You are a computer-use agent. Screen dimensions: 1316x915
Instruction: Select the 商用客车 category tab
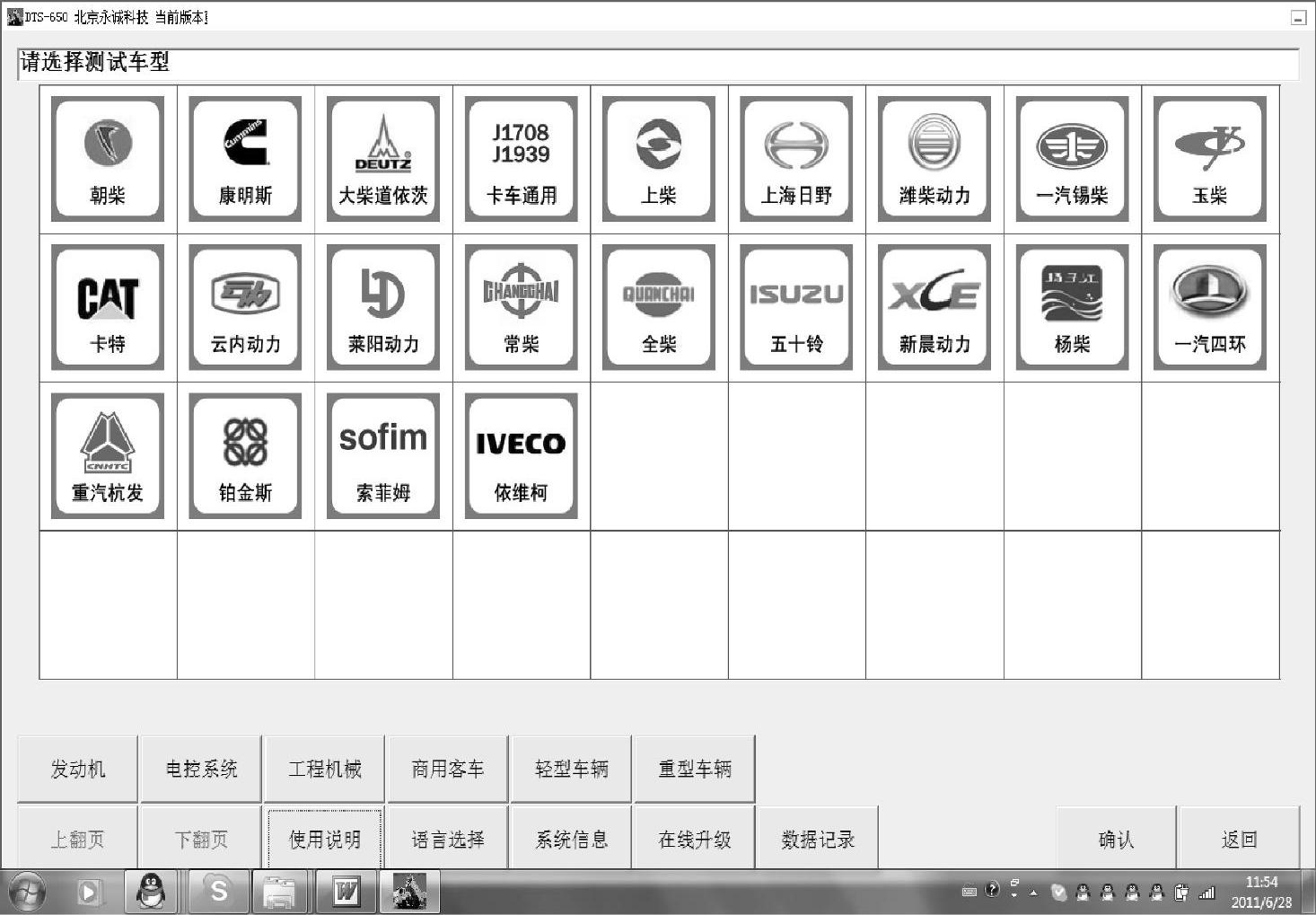coord(448,769)
